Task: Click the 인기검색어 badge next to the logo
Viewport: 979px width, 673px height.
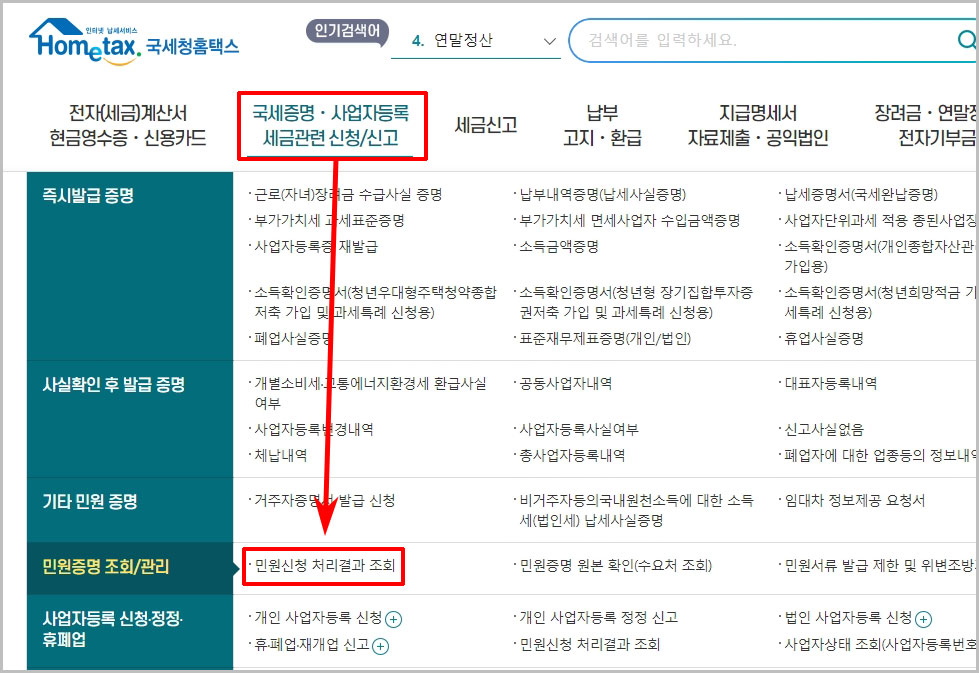Action: (x=346, y=31)
